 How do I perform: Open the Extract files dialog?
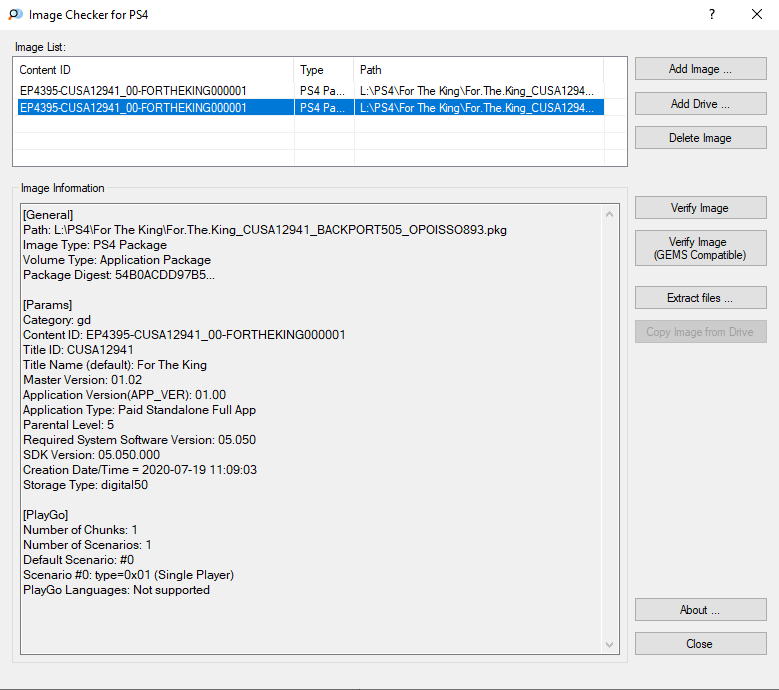[701, 298]
